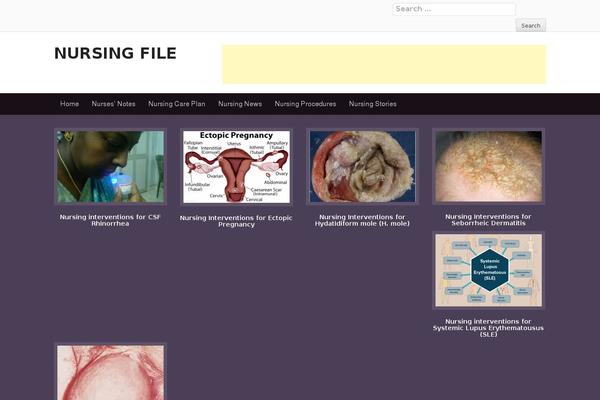Select the Nursing Stories menu item
The height and width of the screenshot is (400, 600).
pos(372,104)
